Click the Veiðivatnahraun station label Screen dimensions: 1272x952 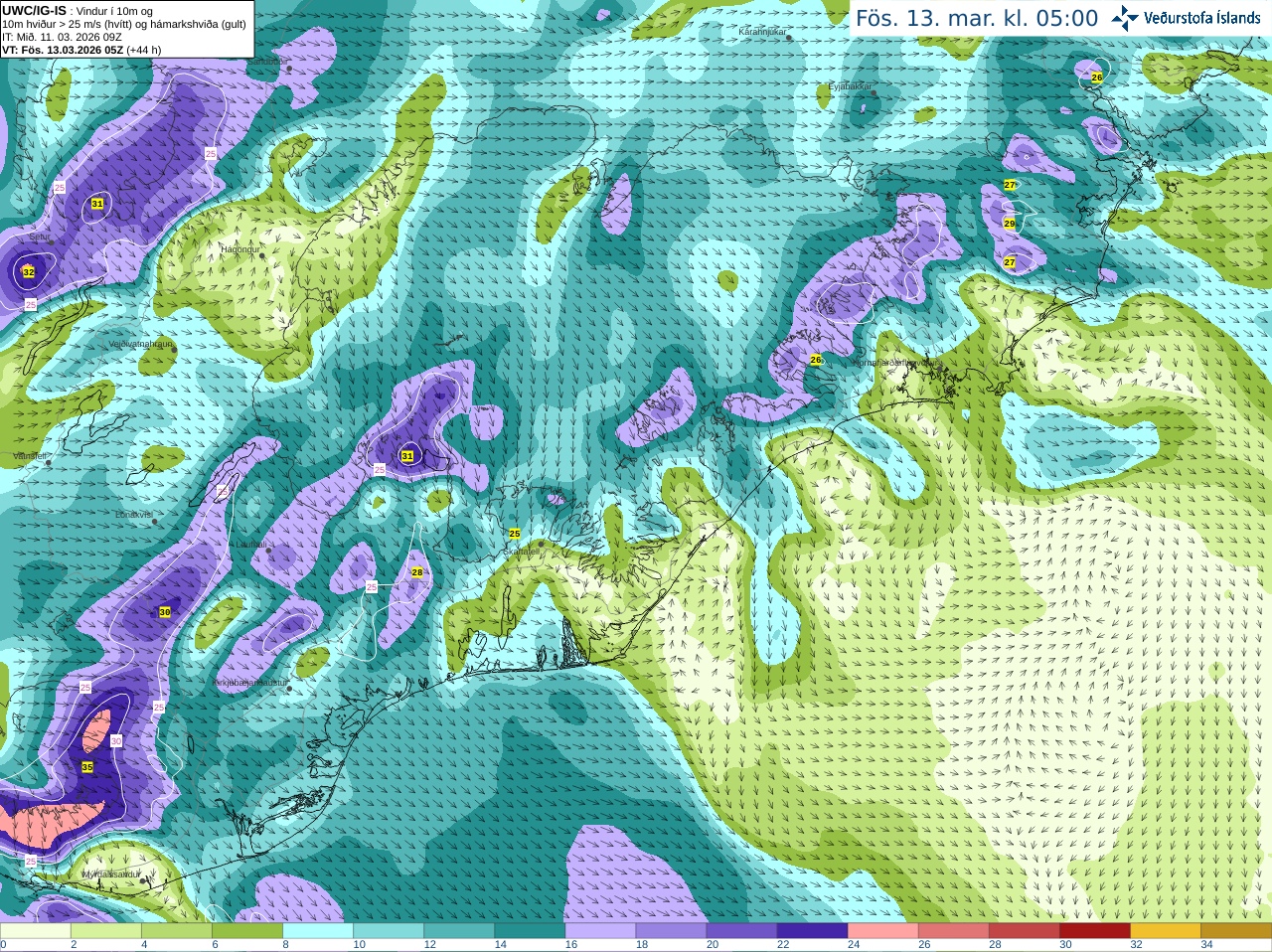coord(139,344)
